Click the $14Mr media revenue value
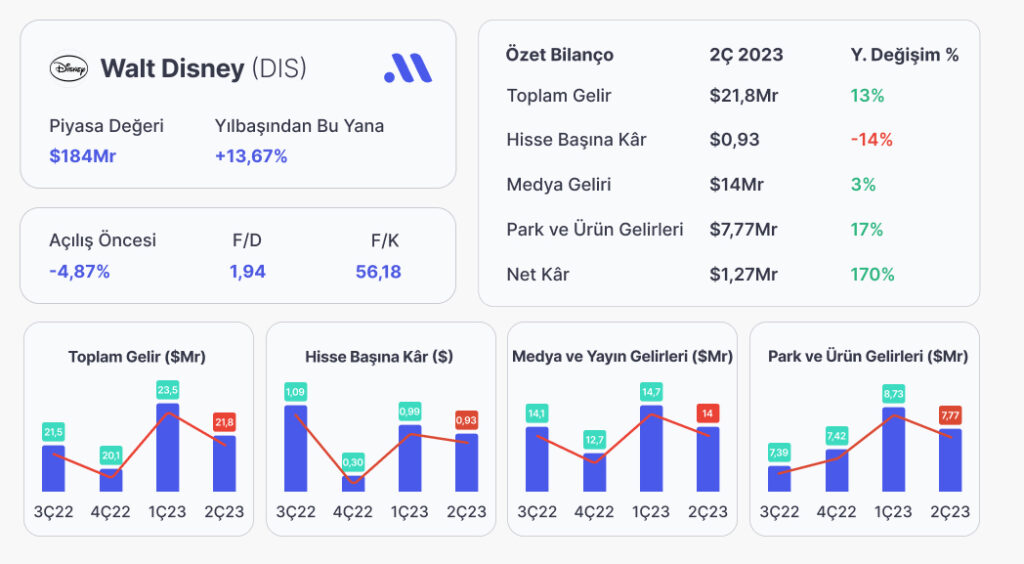This screenshot has width=1024, height=564. pyautogui.click(x=737, y=185)
